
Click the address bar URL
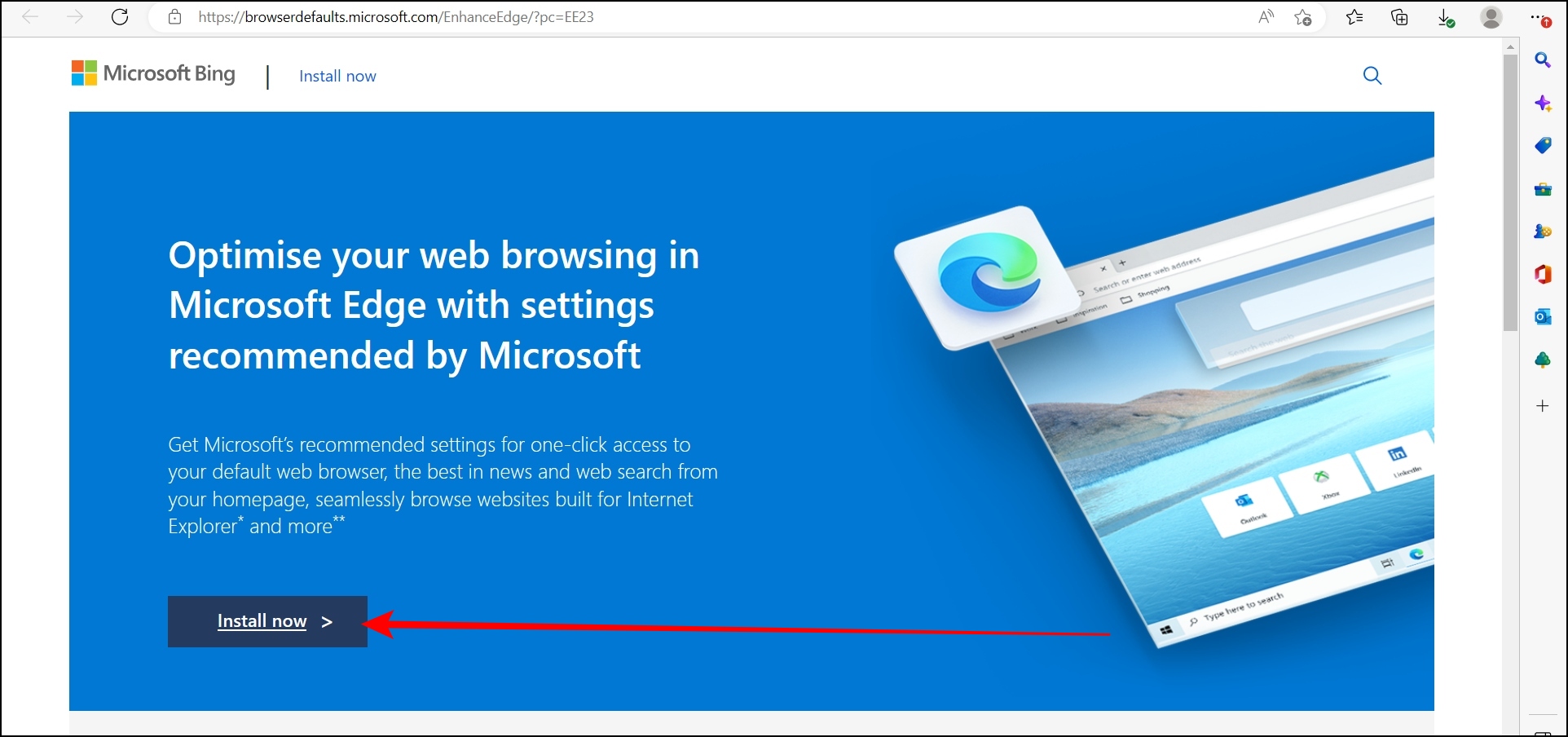coord(396,17)
